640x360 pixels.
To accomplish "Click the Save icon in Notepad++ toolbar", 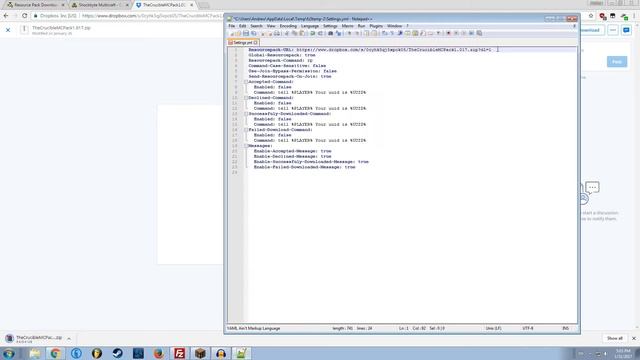I will (246, 33).
